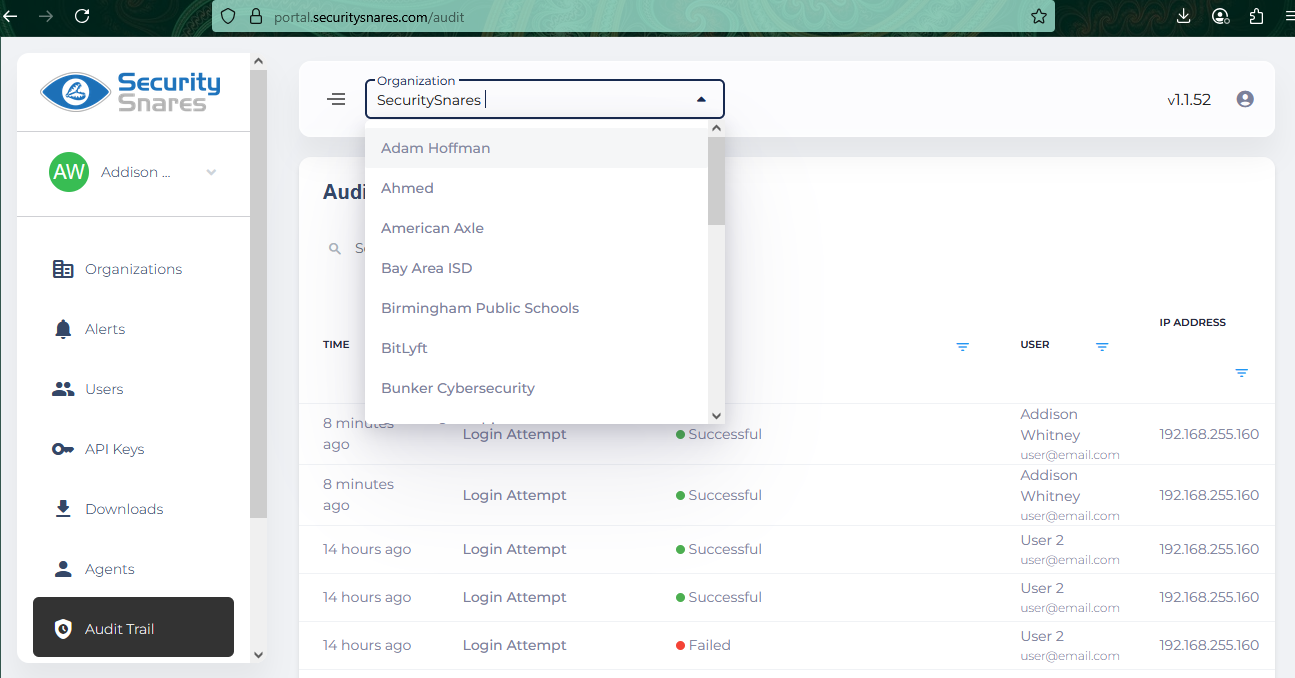Click the browser address bar URL
Screen dimensions: 1295x678
[x=369, y=17]
